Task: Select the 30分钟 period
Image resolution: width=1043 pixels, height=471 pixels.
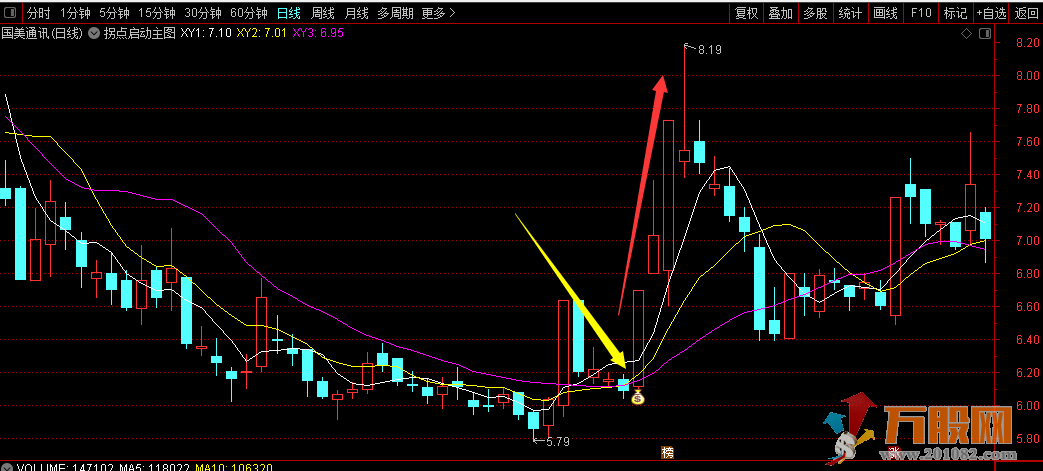Action: click(202, 13)
